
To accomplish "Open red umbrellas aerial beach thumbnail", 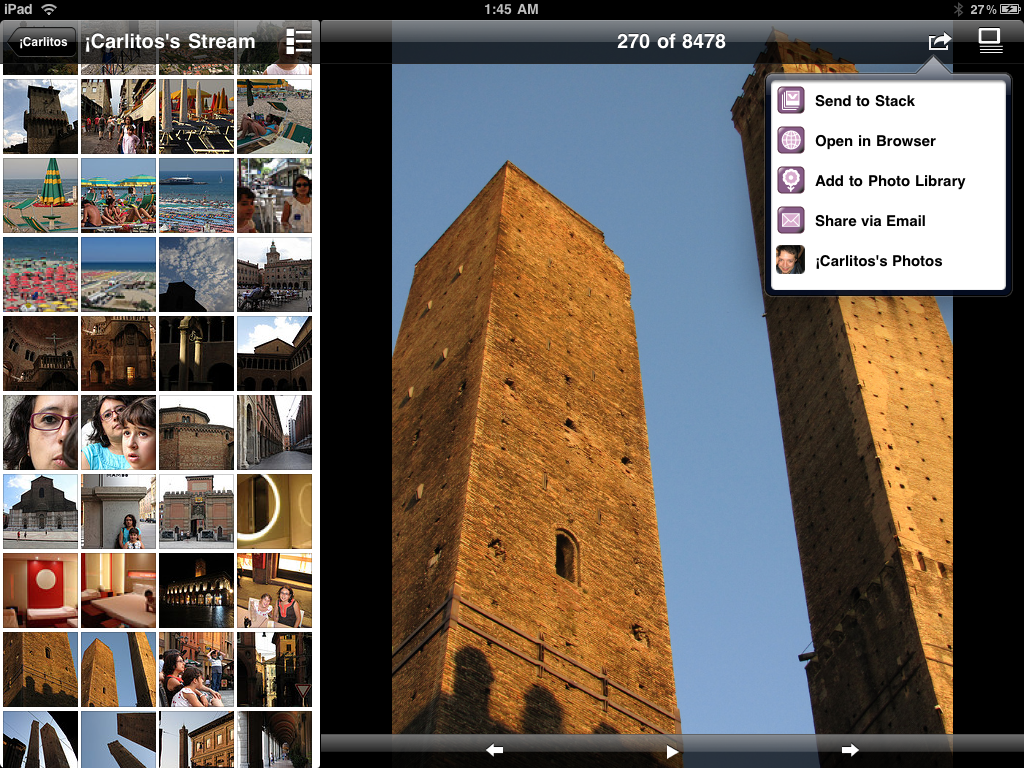I will (x=40, y=274).
